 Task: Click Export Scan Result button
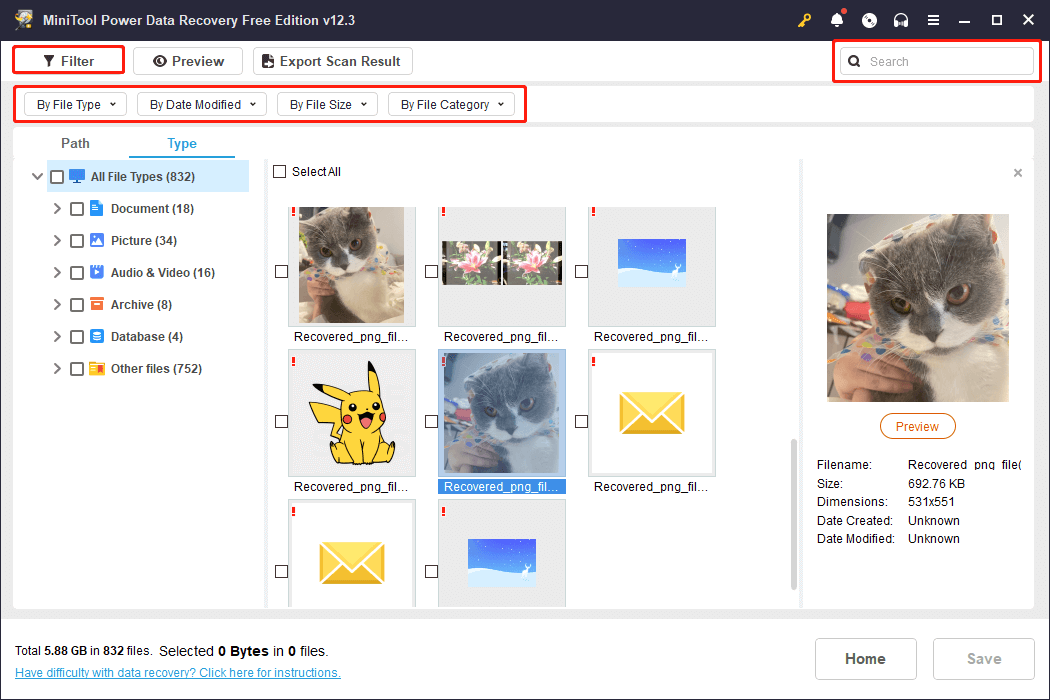333,61
